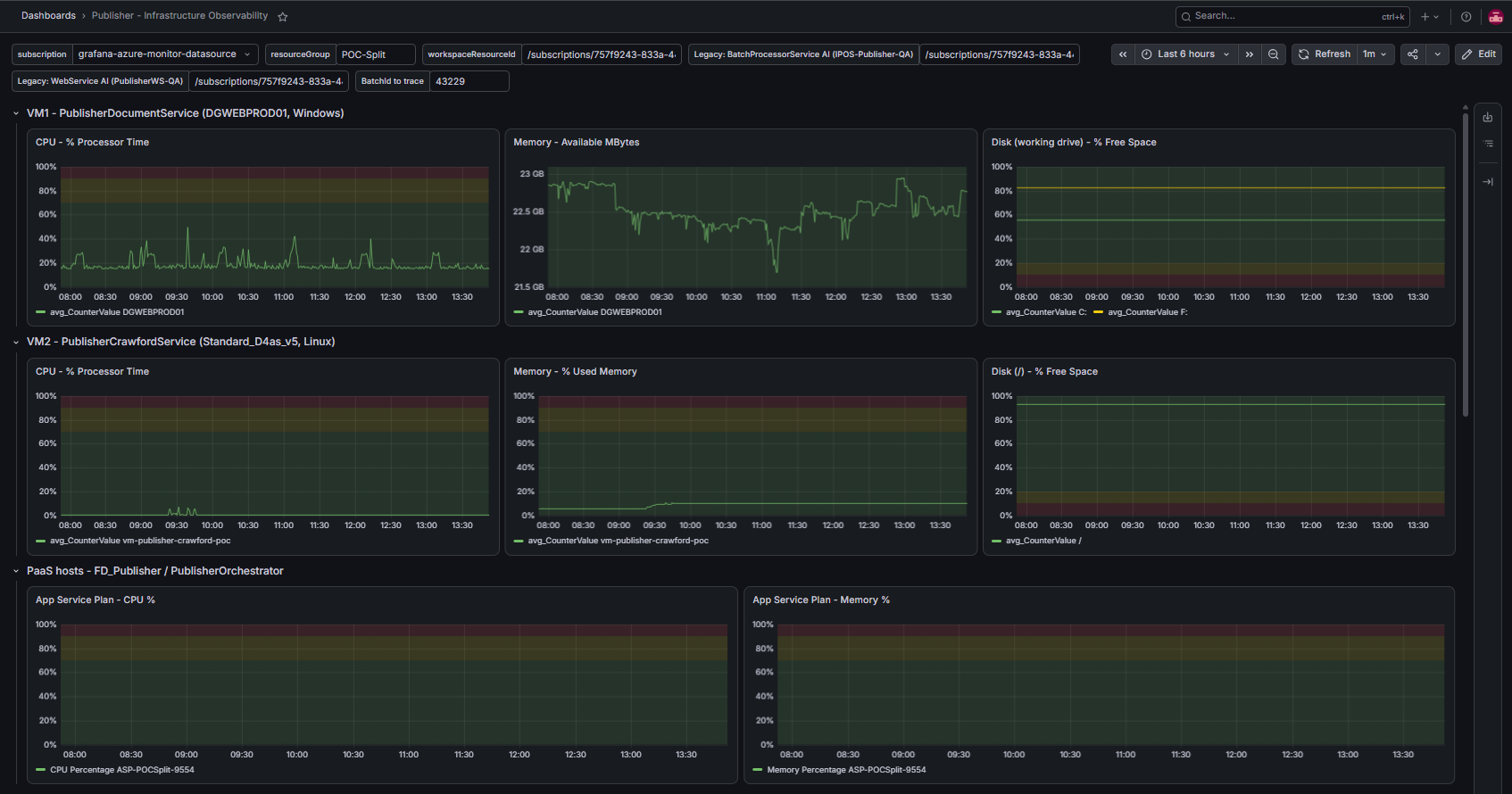Collapse the VM1 PublisherDocumentService row

click(x=16, y=113)
